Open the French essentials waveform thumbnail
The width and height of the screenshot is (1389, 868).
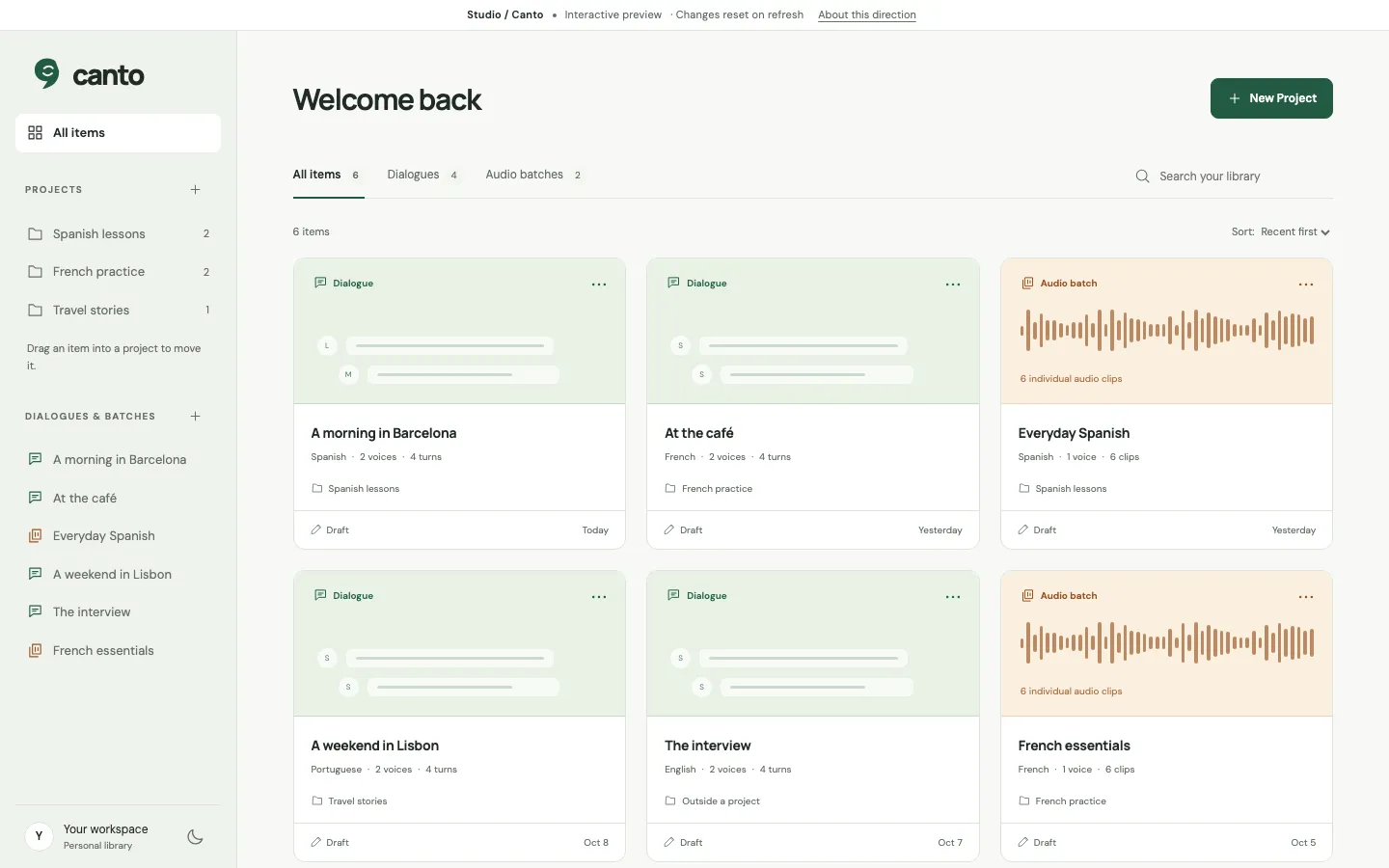tap(1166, 643)
